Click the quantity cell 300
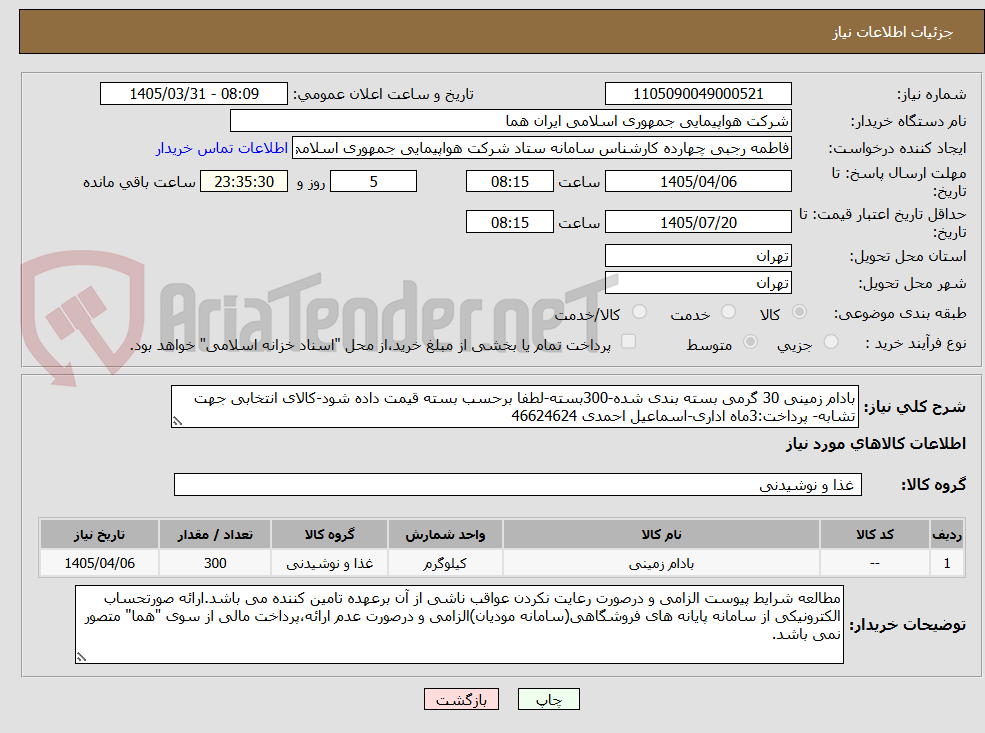This screenshot has height=733, width=985. [215, 563]
